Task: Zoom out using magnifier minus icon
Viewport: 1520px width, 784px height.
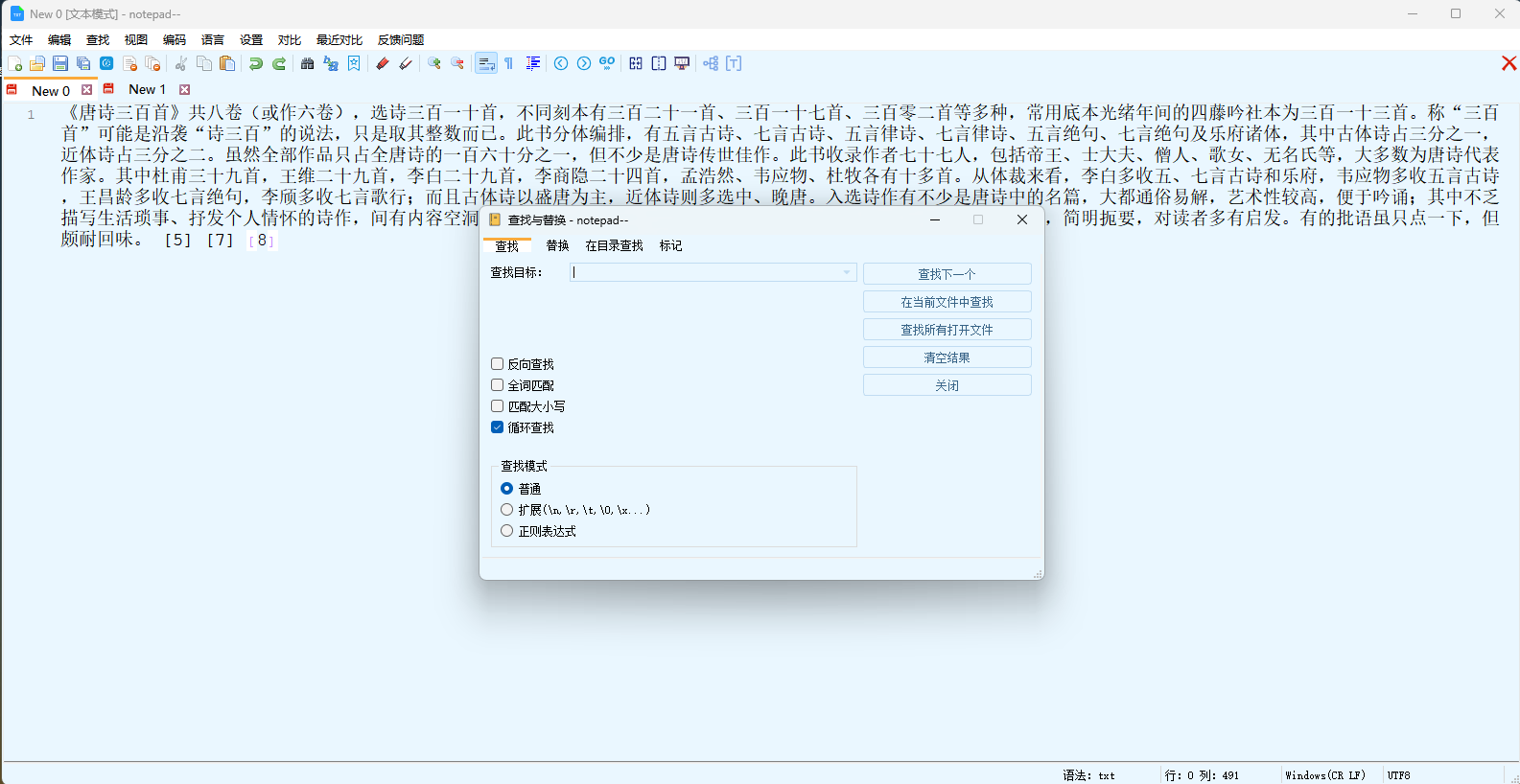Action: (457, 63)
